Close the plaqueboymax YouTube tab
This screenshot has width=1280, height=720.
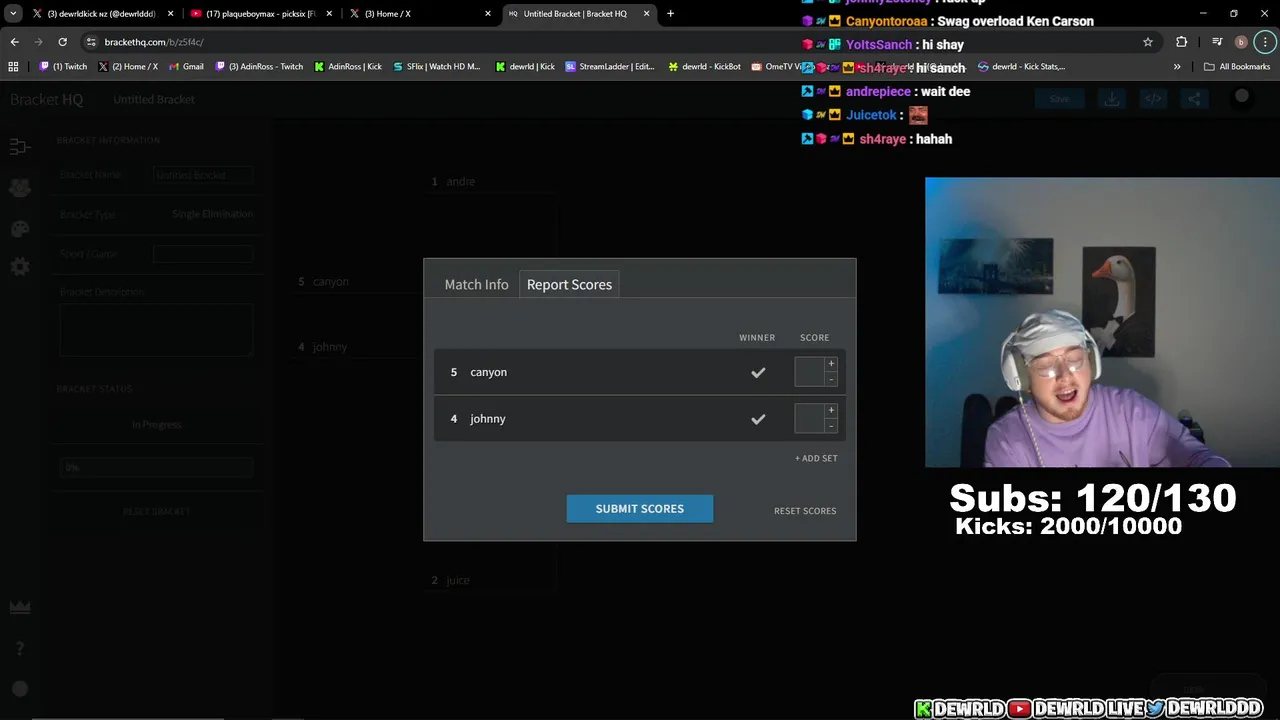click(329, 14)
